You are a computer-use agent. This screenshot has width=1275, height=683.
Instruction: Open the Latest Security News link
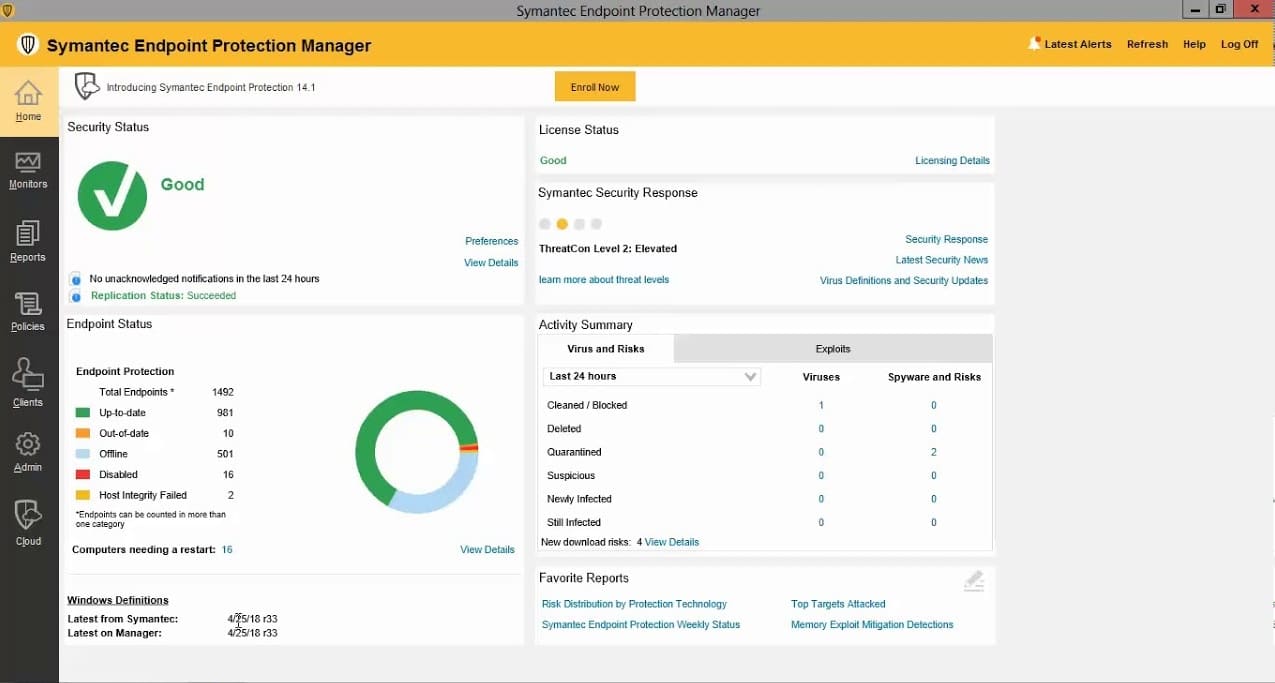pos(941,260)
